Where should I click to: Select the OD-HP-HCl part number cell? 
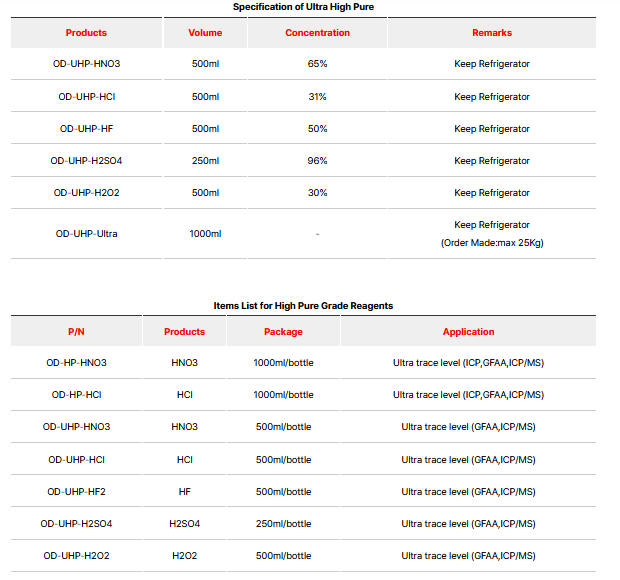[x=76, y=395]
